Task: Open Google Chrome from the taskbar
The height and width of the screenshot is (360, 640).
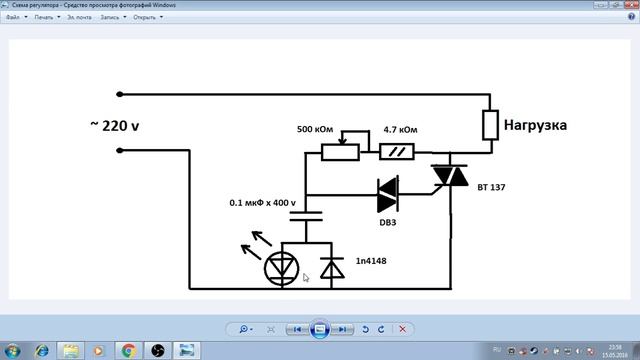Action: tap(129, 351)
